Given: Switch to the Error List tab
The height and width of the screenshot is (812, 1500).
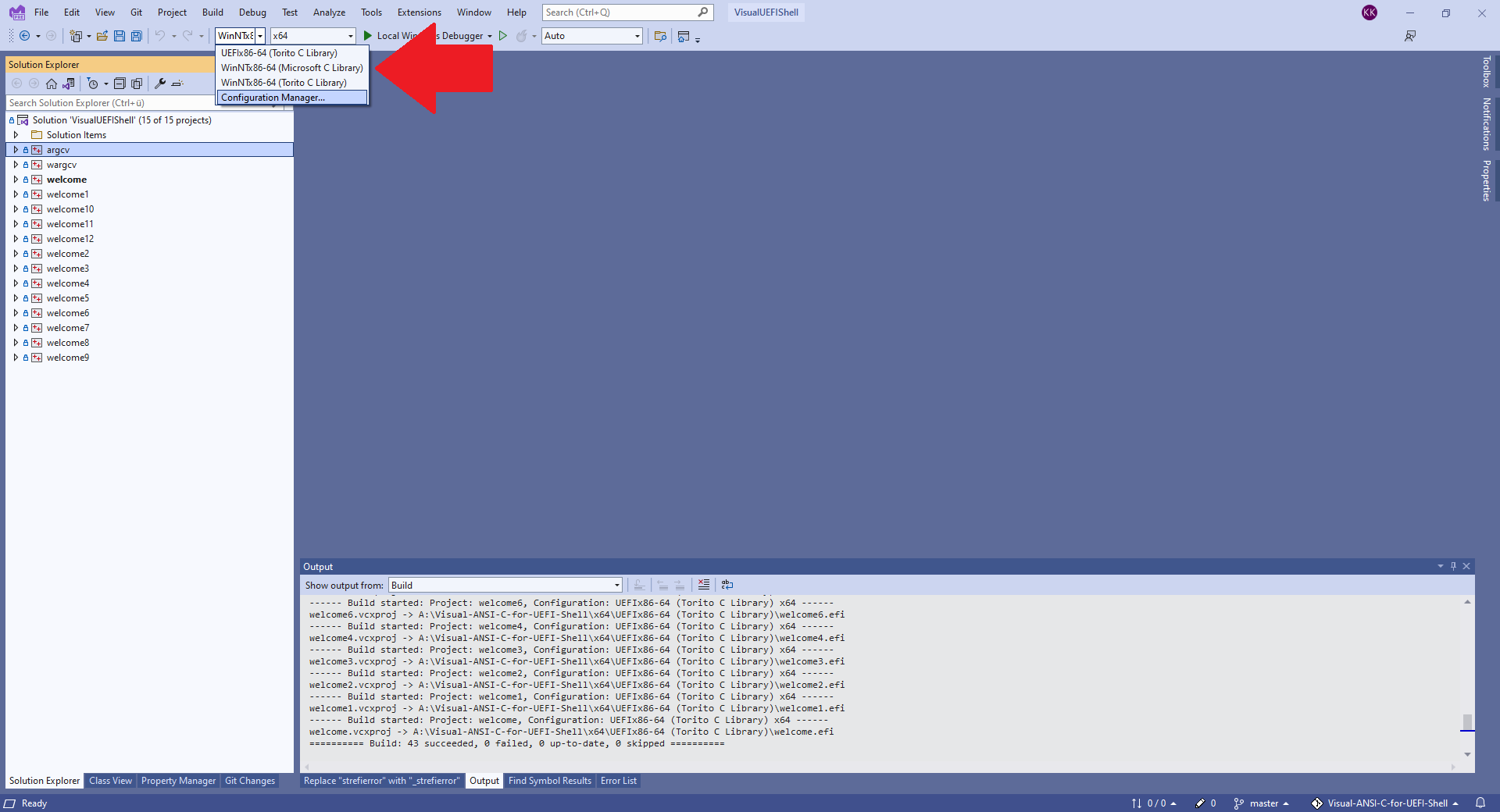Looking at the screenshot, I should pyautogui.click(x=619, y=781).
